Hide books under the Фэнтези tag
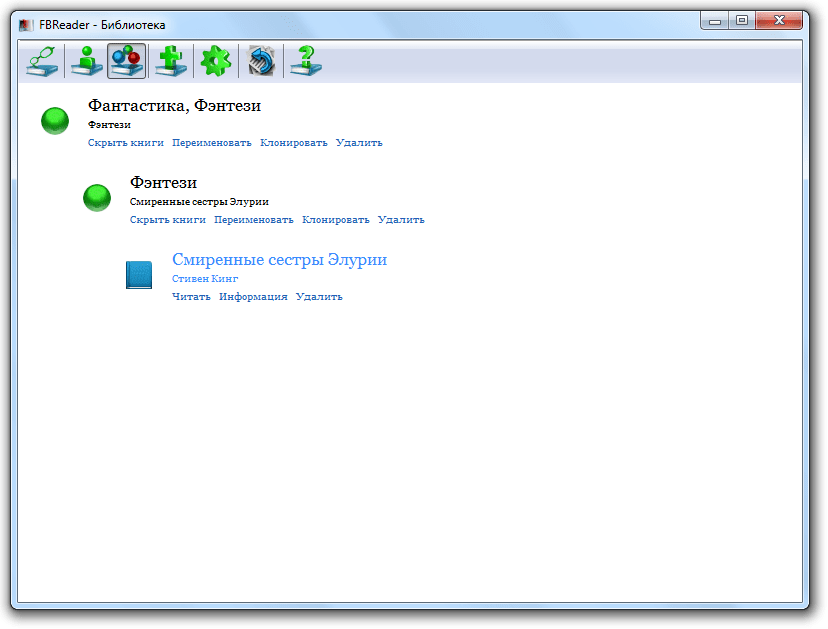 (168, 220)
